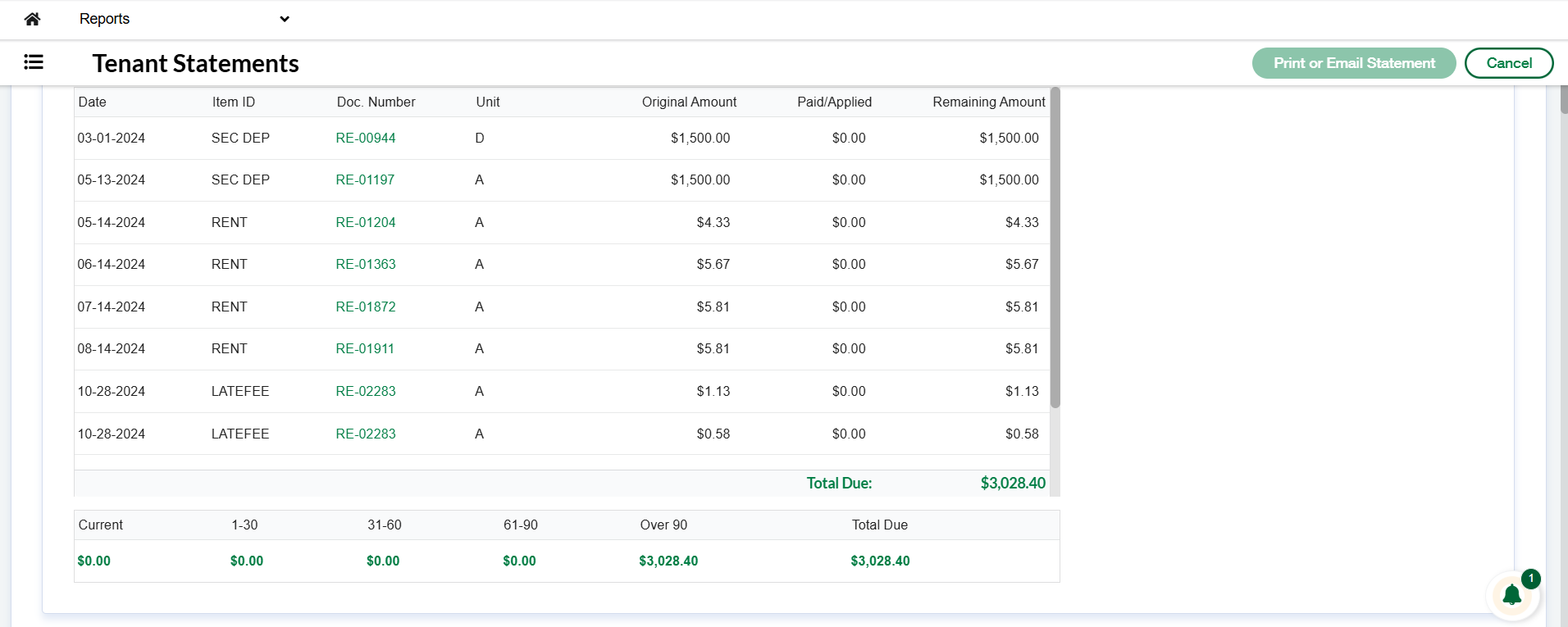Select the 06-14-2024 date cell
The image size is (1568, 627).
112,264
